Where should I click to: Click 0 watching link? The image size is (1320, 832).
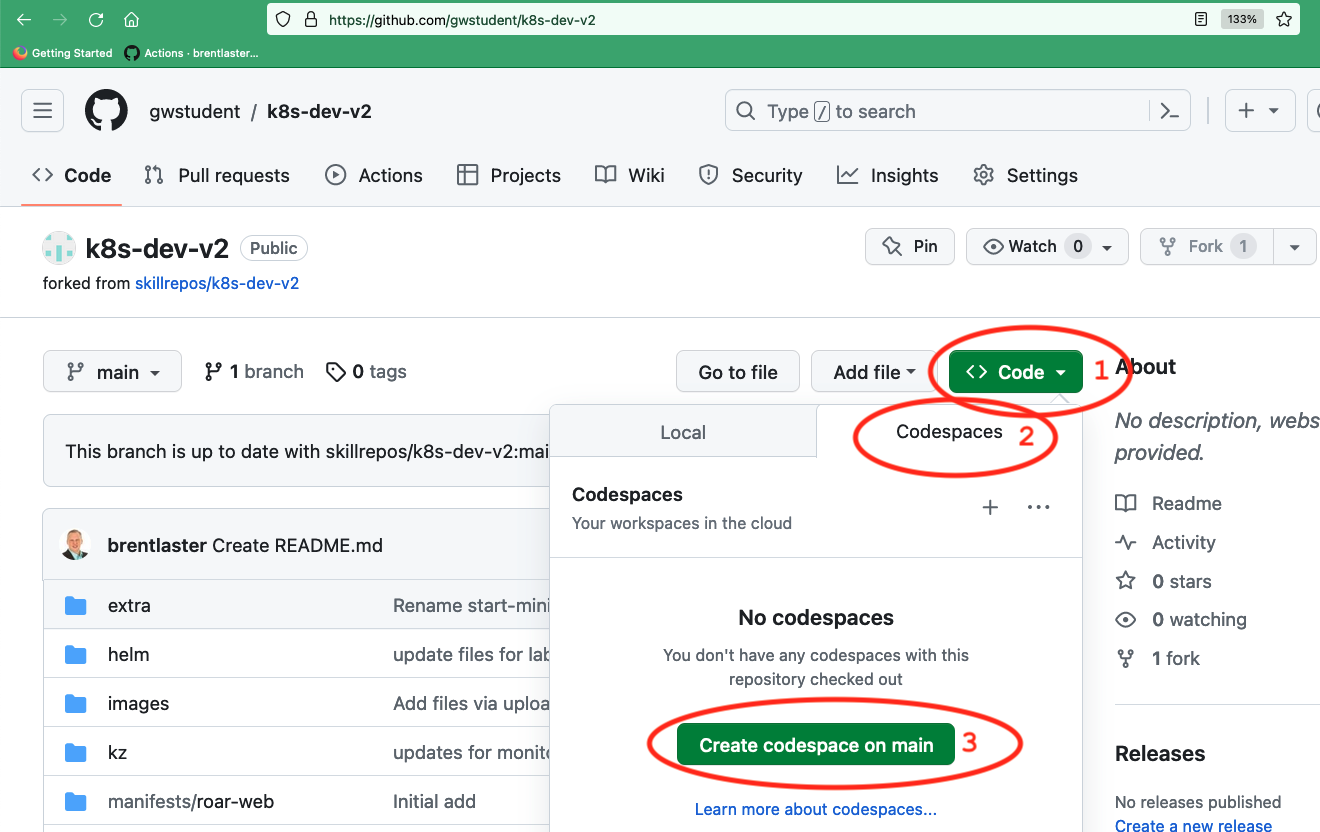(1181, 620)
